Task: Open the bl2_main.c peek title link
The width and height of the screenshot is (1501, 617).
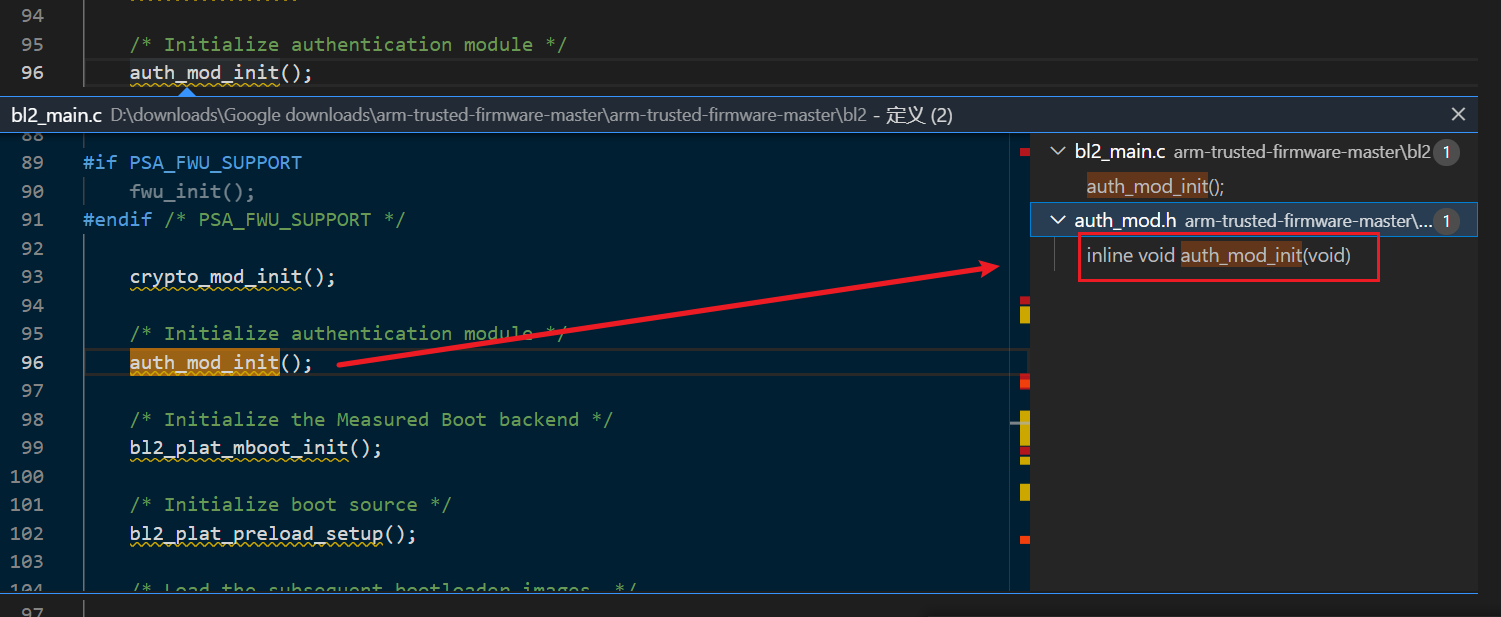Action: coord(56,115)
